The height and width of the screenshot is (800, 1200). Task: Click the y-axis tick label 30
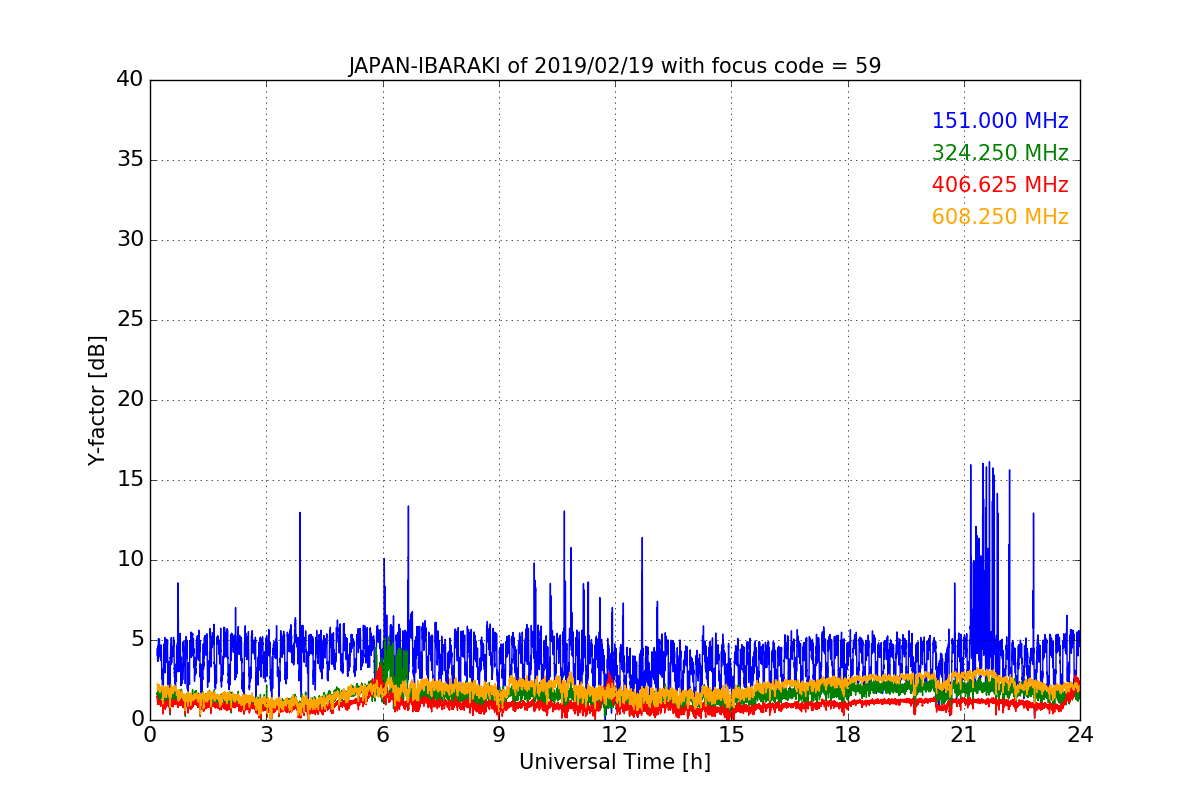129,240
